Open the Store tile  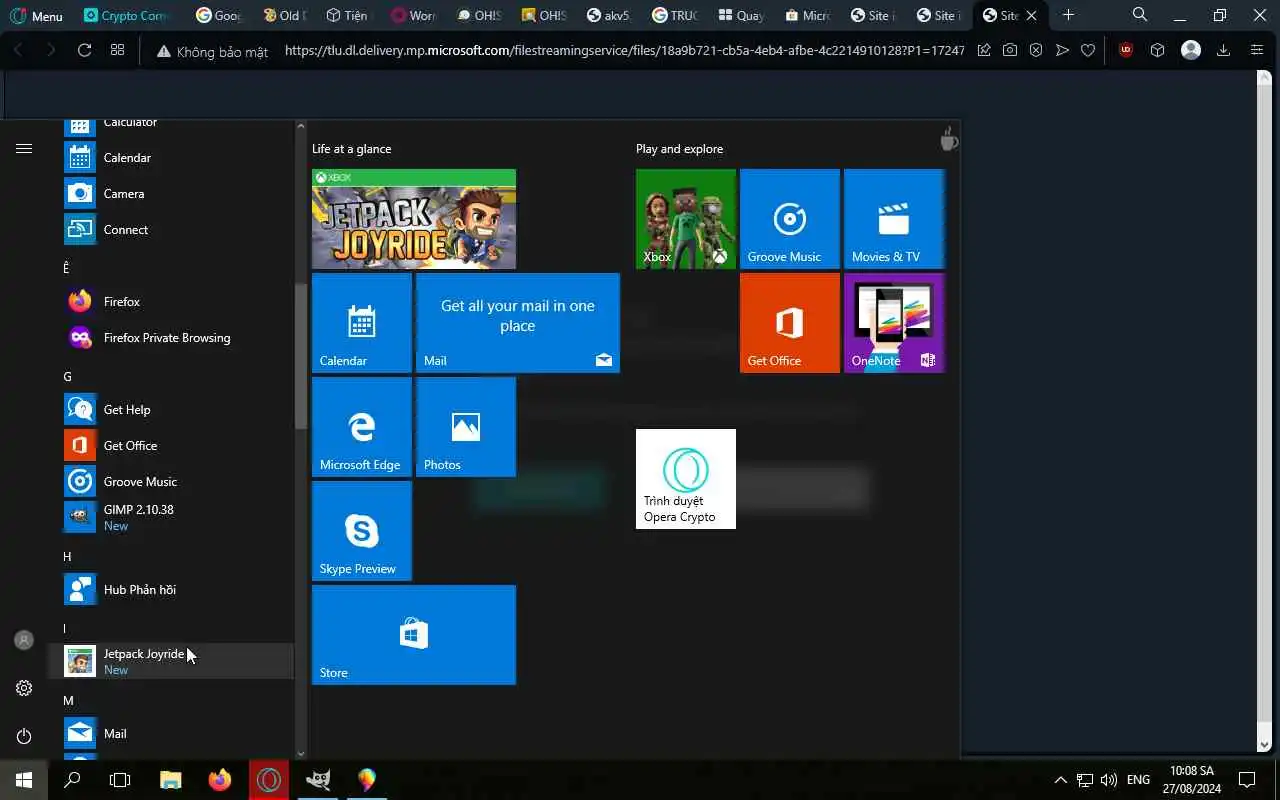click(414, 635)
